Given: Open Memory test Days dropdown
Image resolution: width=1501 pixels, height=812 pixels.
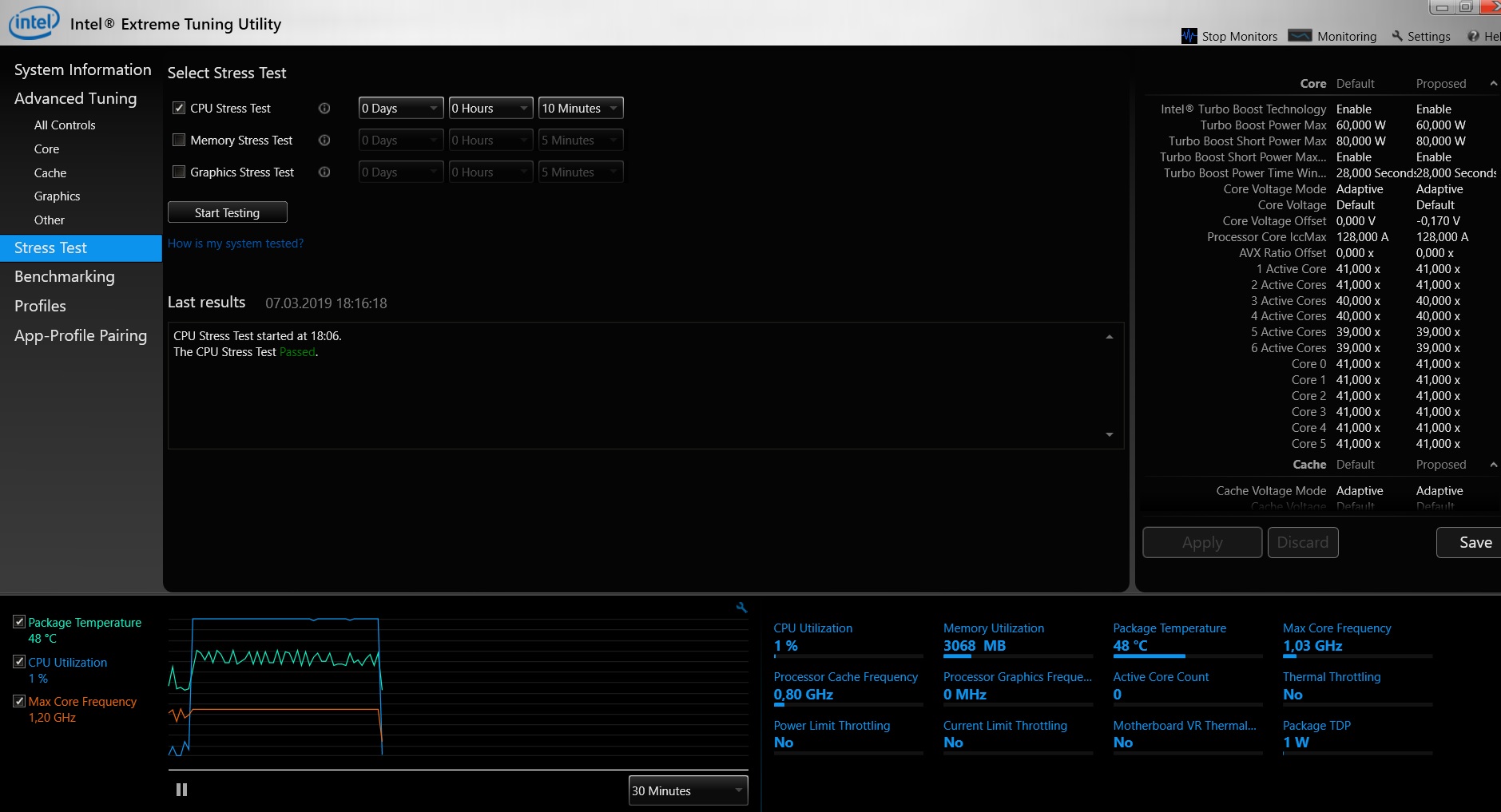Looking at the screenshot, I should click(x=401, y=140).
